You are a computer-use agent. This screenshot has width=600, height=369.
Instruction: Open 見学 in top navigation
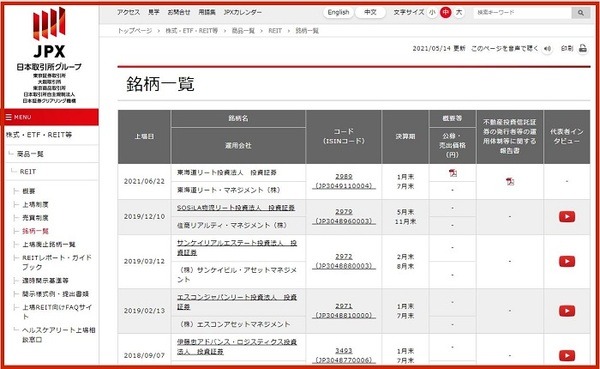(x=154, y=12)
